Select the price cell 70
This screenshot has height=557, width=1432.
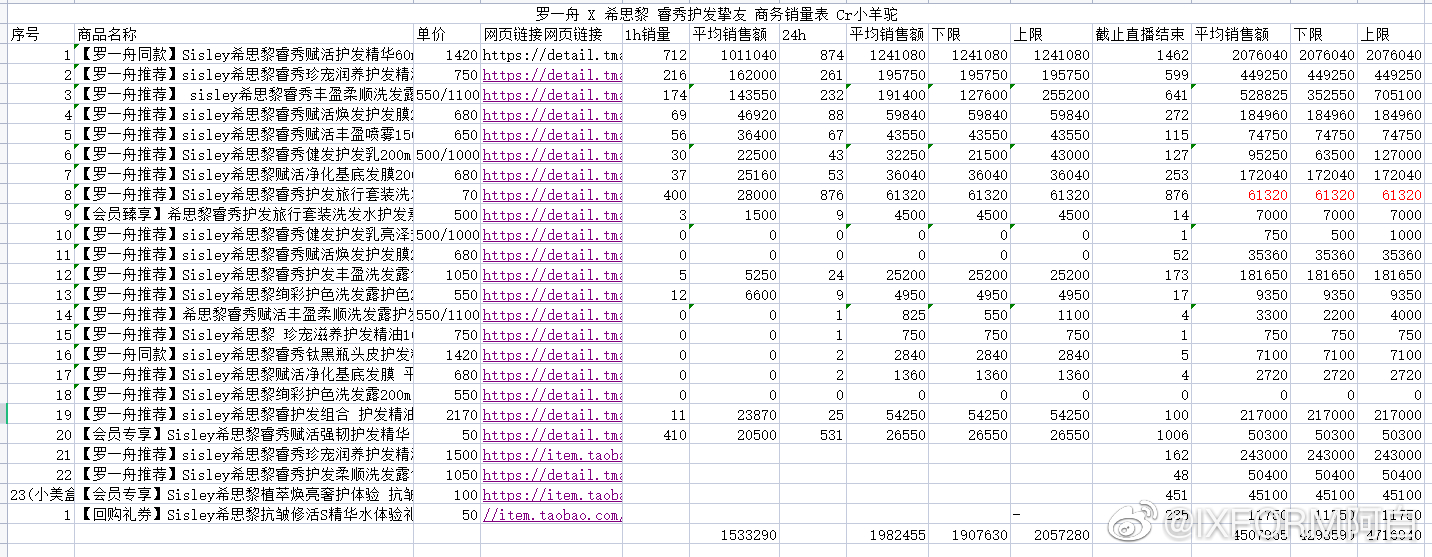click(x=448, y=195)
